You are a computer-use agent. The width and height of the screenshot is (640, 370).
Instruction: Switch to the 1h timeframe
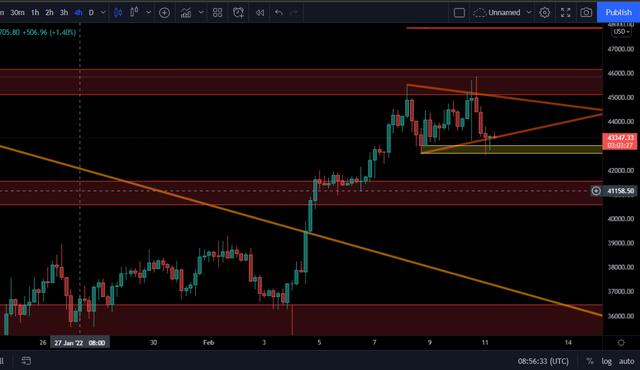[35, 13]
